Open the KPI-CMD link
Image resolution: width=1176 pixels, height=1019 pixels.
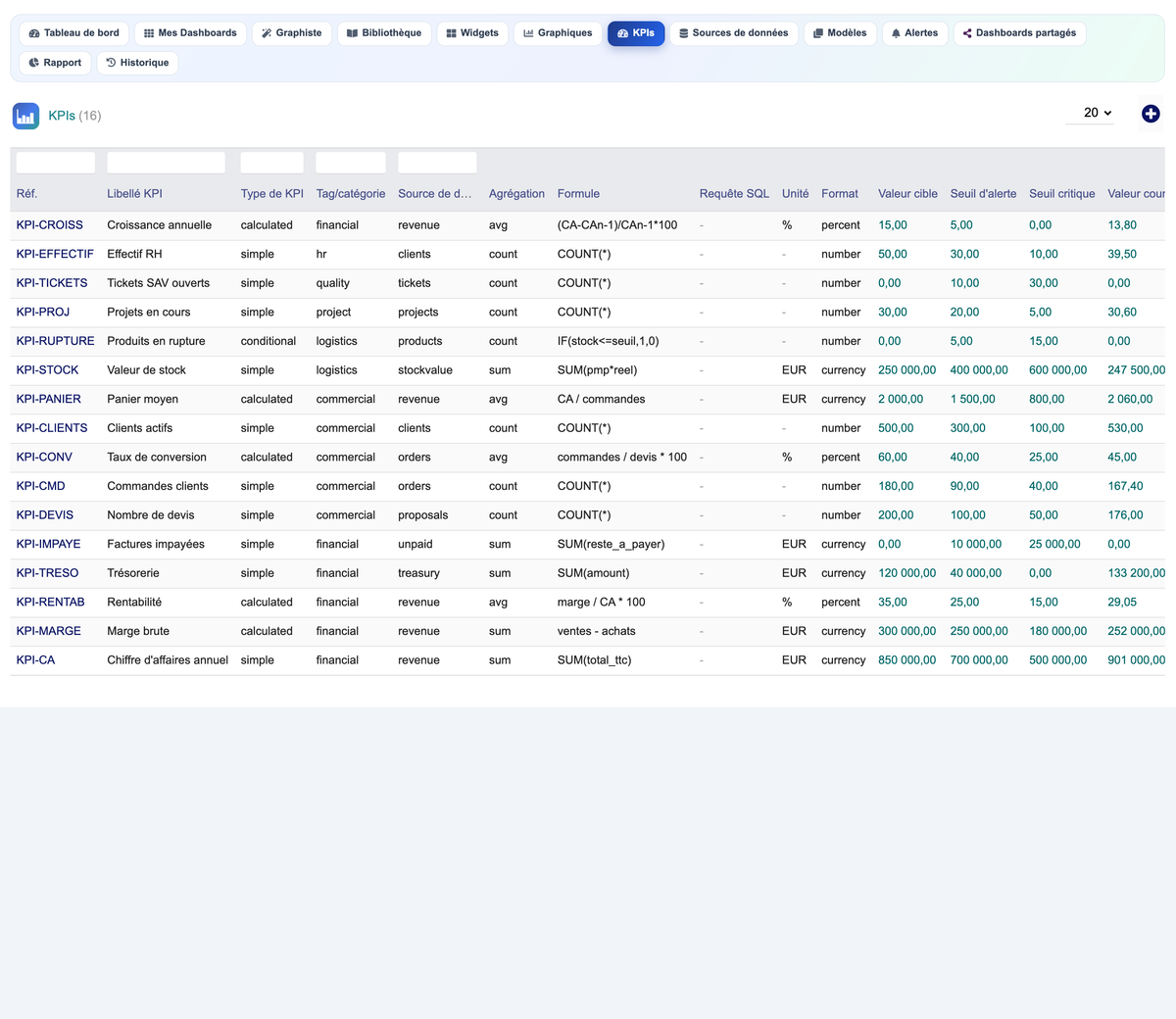pos(41,486)
